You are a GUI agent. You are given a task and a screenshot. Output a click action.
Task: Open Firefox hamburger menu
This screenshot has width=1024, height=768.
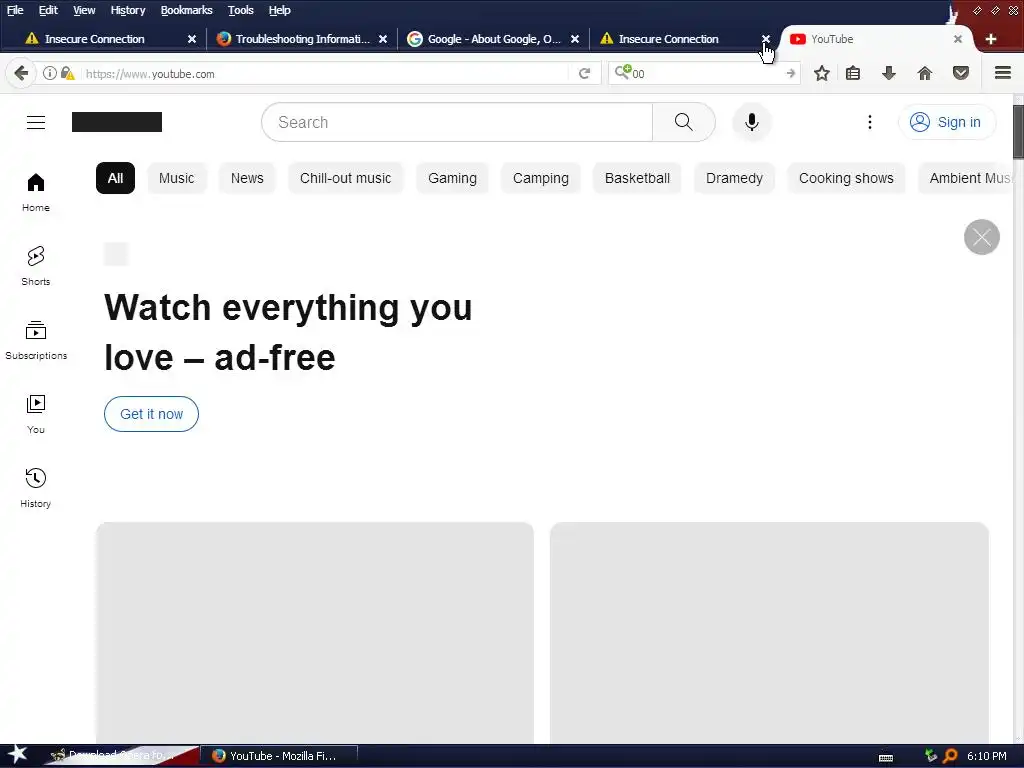click(x=1003, y=73)
